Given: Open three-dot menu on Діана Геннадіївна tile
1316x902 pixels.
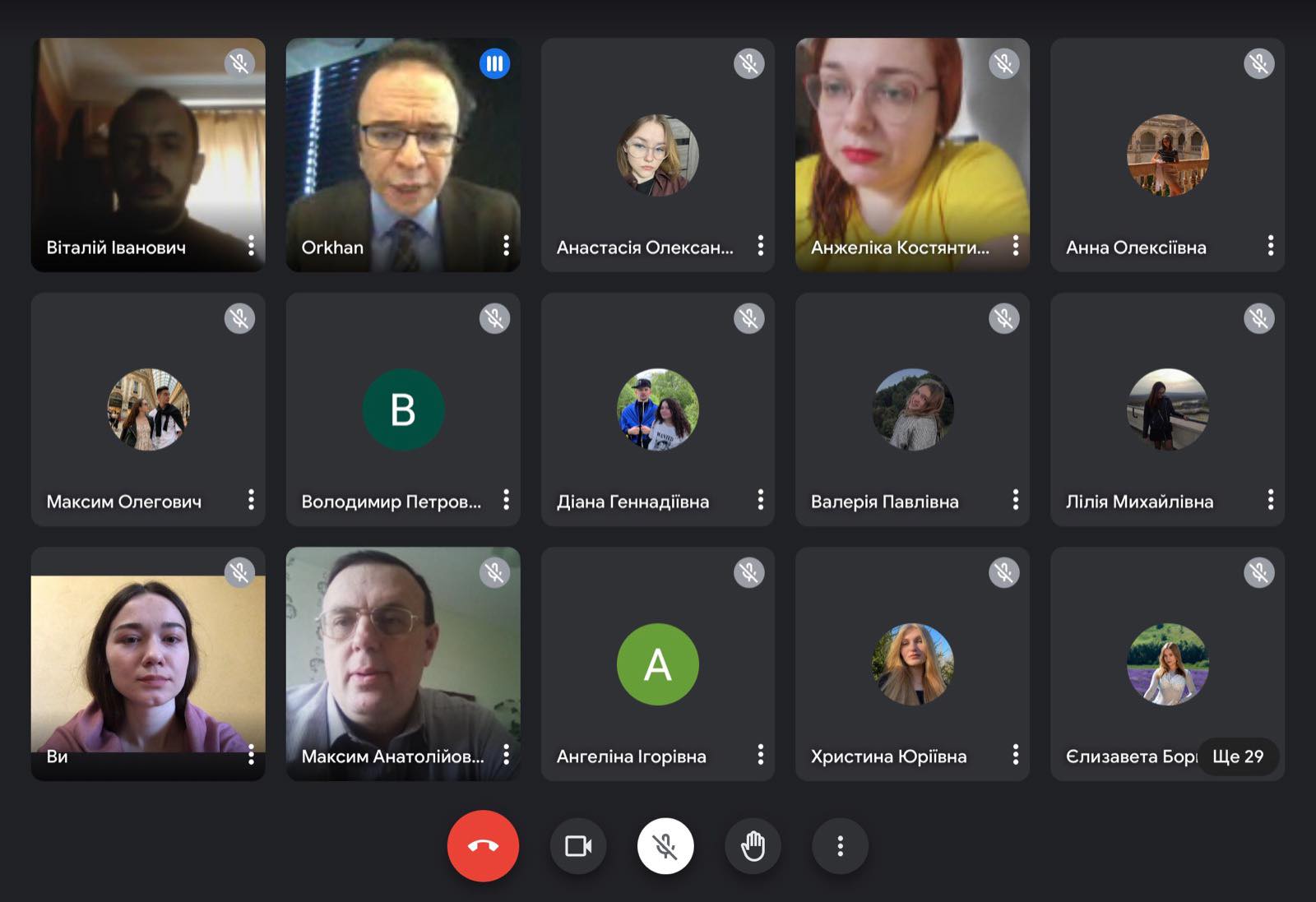Looking at the screenshot, I should point(760,500).
